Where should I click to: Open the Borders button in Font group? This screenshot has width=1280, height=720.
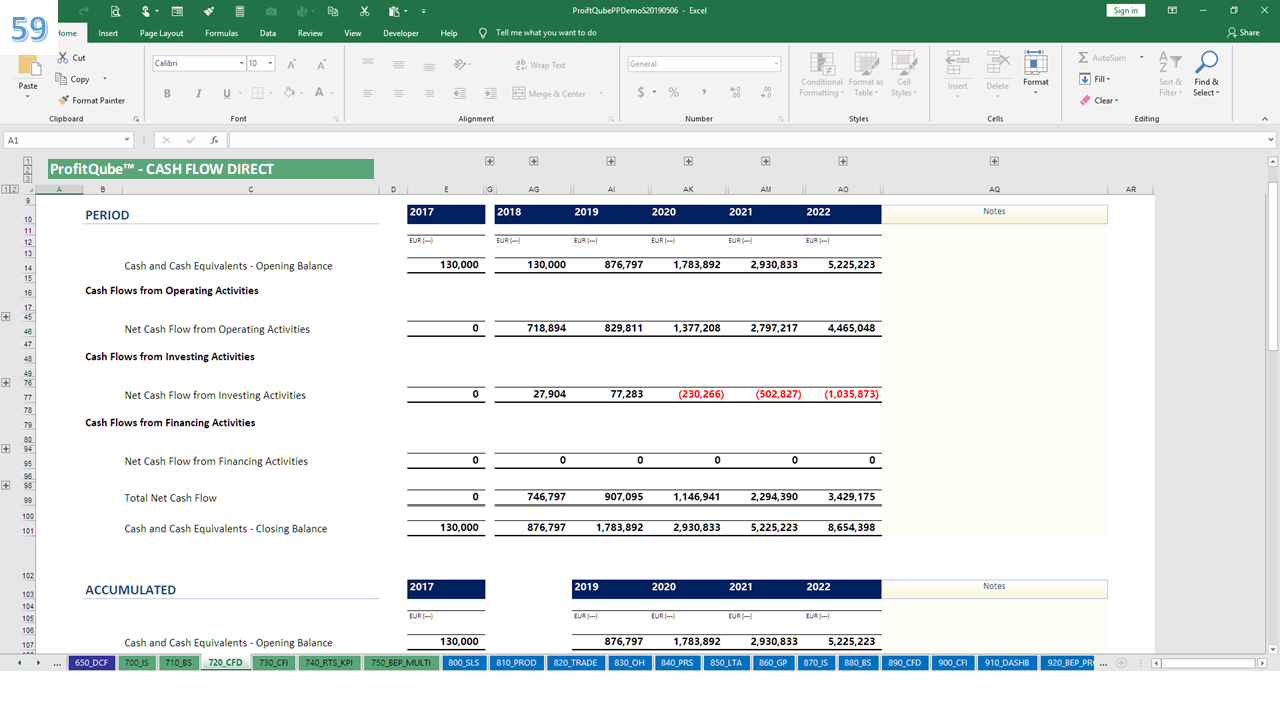pyautogui.click(x=257, y=93)
